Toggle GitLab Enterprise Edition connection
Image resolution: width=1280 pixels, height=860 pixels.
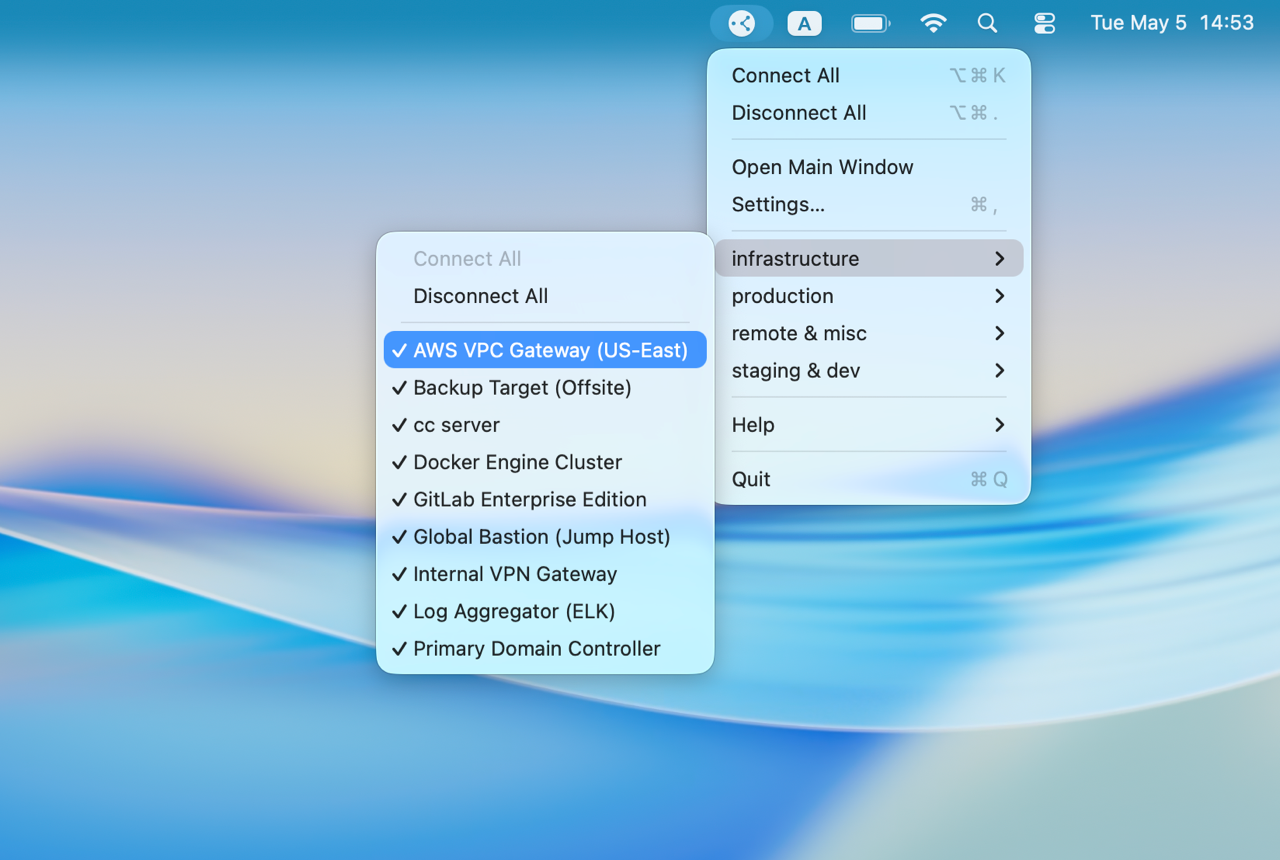click(545, 499)
